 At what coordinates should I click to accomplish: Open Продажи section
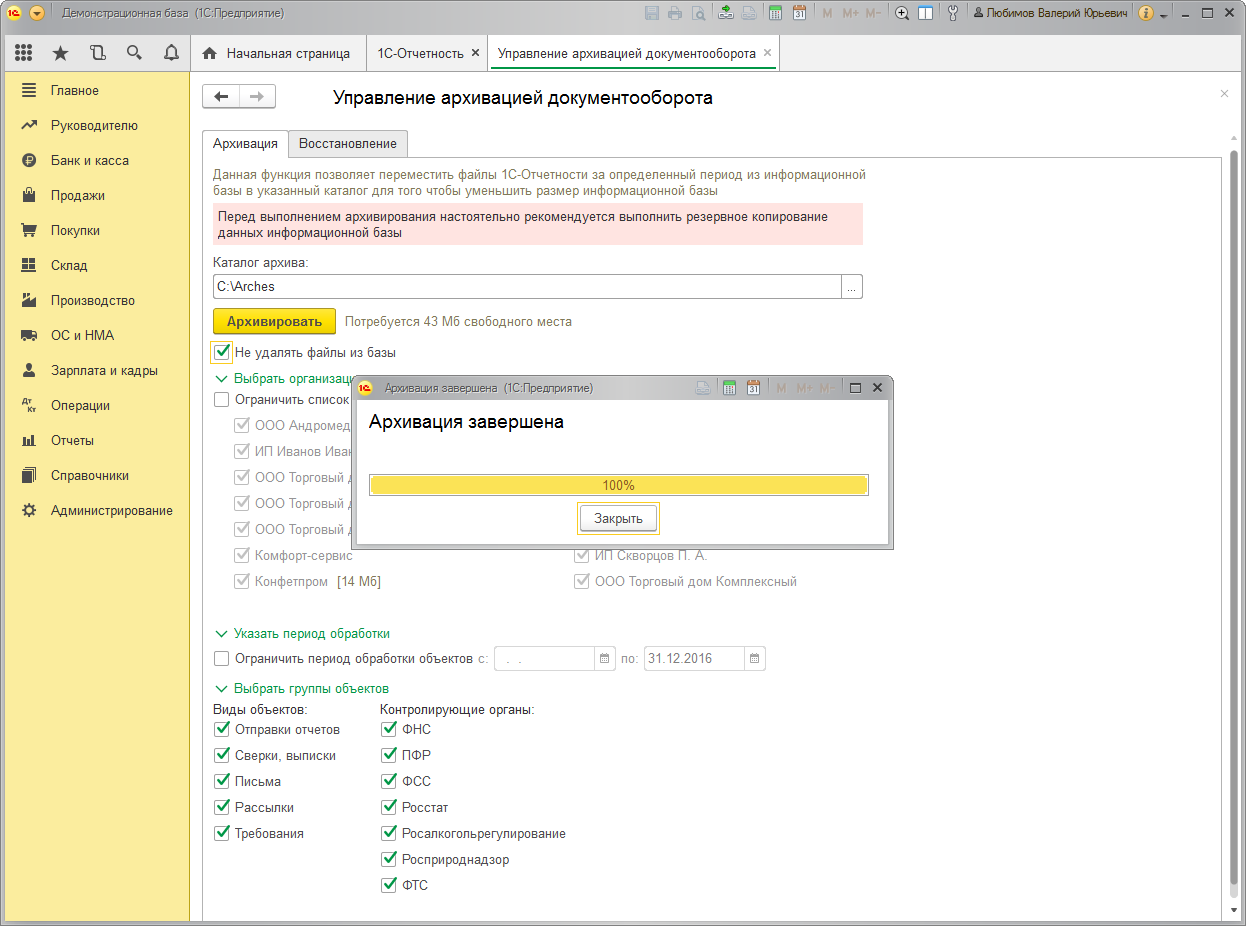78,195
